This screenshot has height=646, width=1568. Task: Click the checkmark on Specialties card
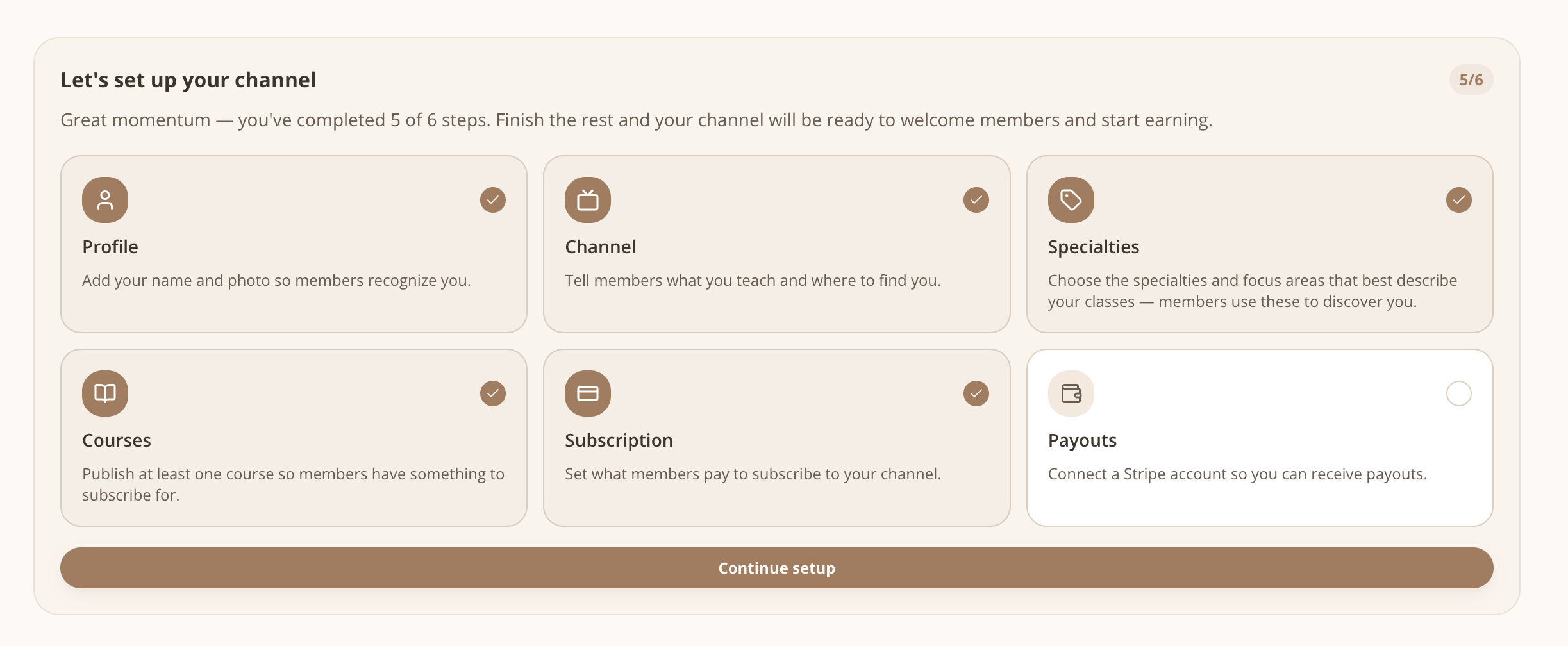pos(1459,200)
